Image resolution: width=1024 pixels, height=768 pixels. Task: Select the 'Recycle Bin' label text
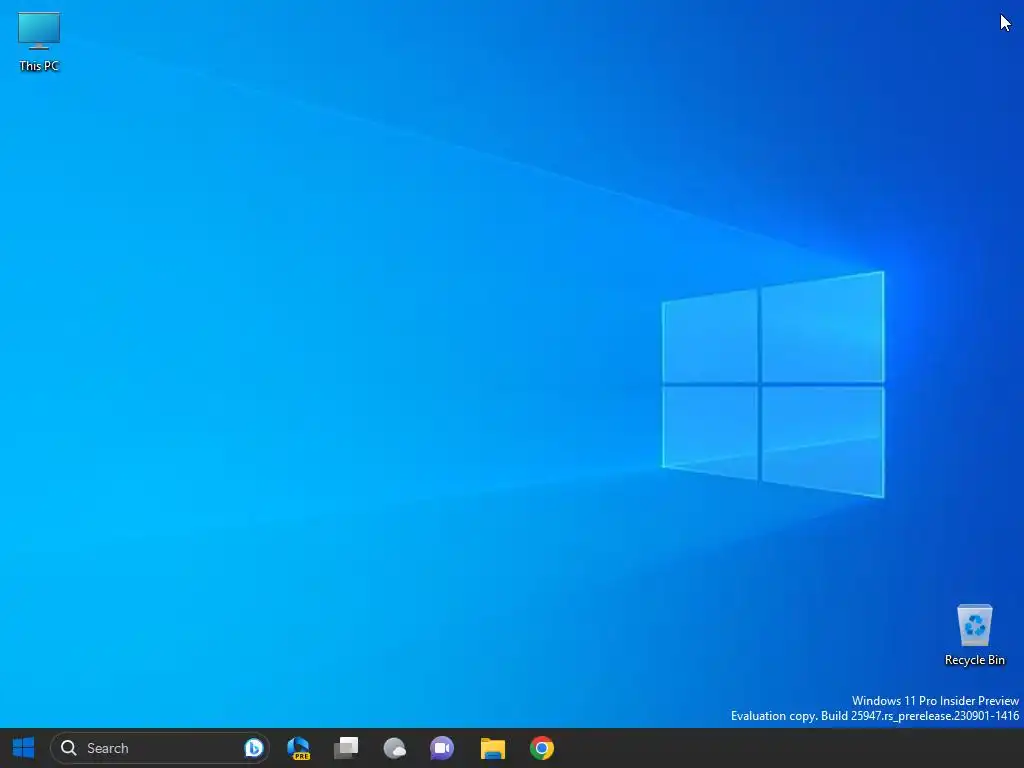(974, 660)
